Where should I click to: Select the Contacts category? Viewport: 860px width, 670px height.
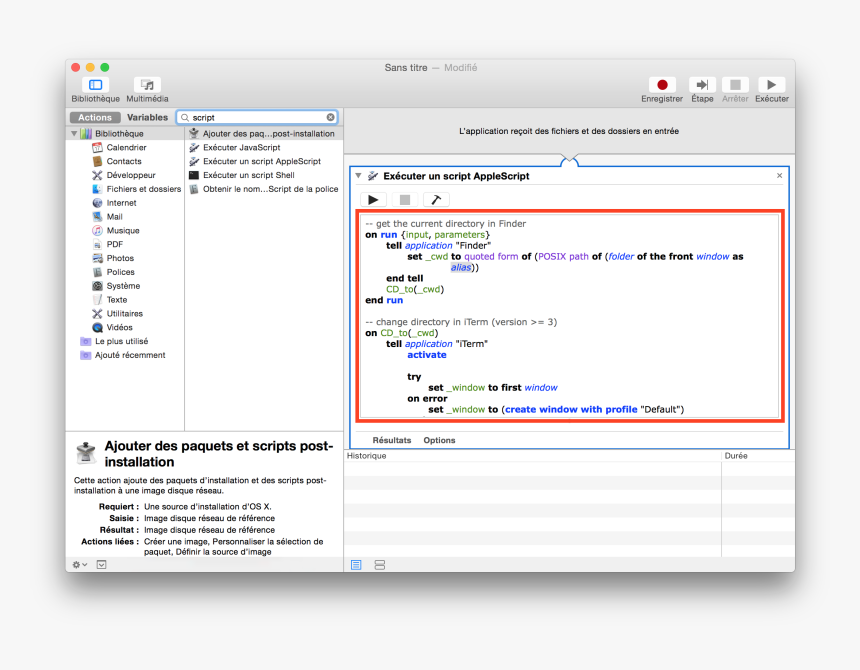[x=124, y=161]
